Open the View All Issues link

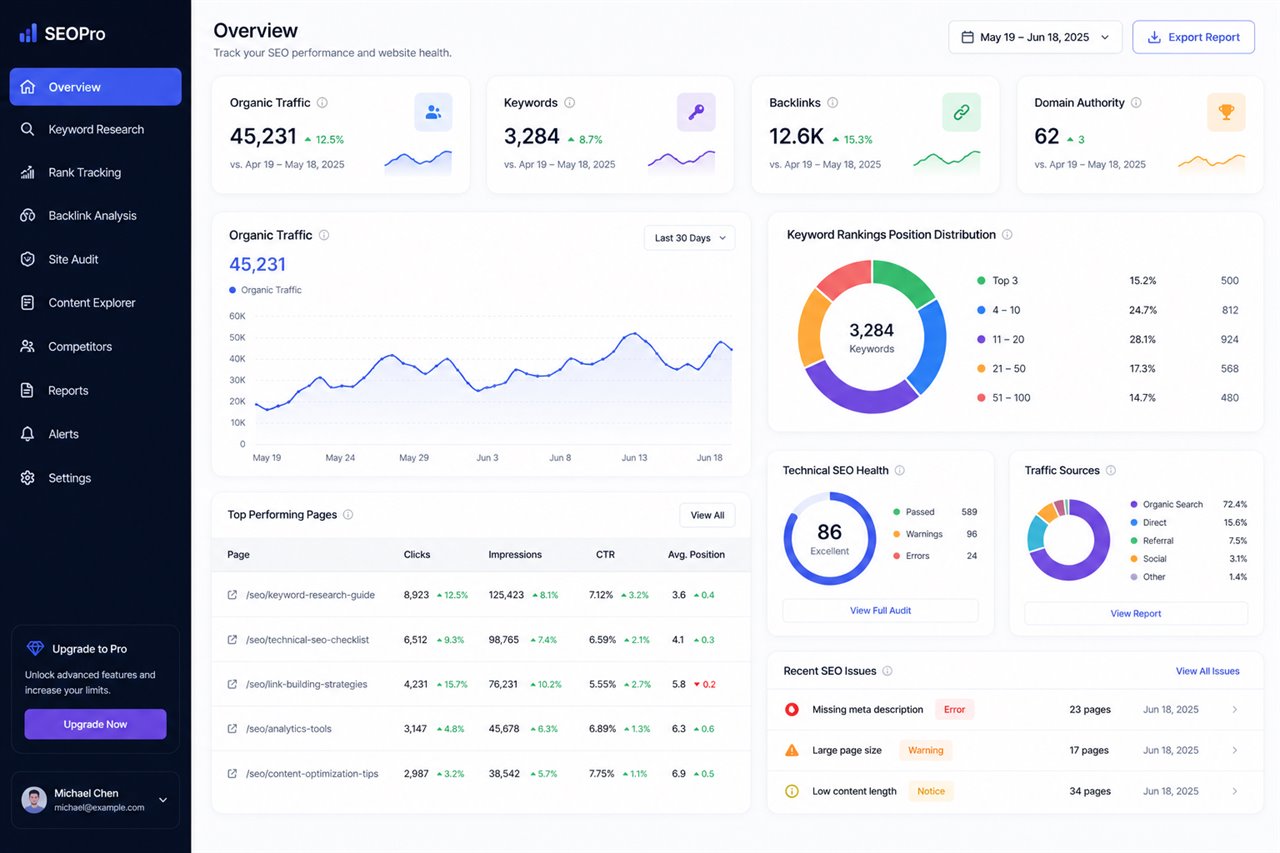click(1207, 671)
